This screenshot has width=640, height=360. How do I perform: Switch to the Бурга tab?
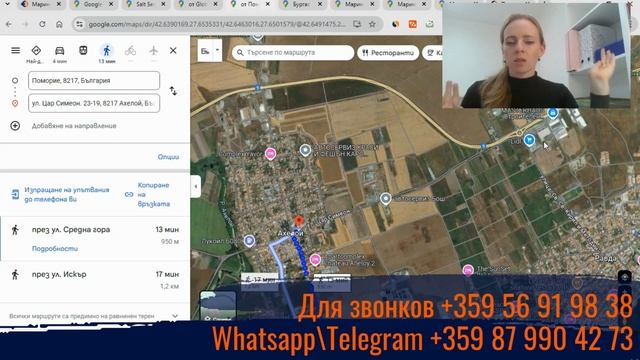tap(302, 4)
